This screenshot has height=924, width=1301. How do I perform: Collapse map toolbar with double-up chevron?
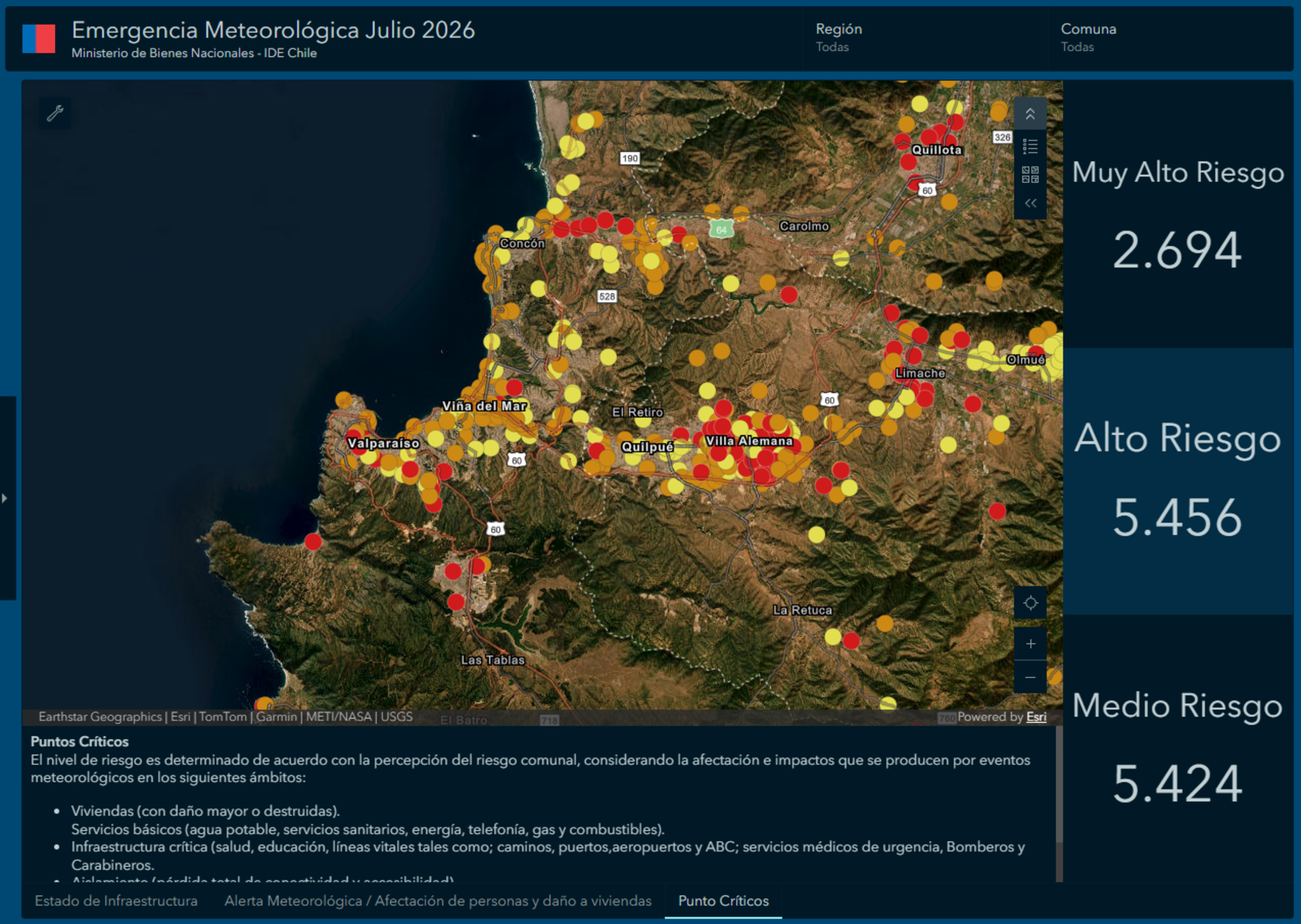coord(1030,114)
